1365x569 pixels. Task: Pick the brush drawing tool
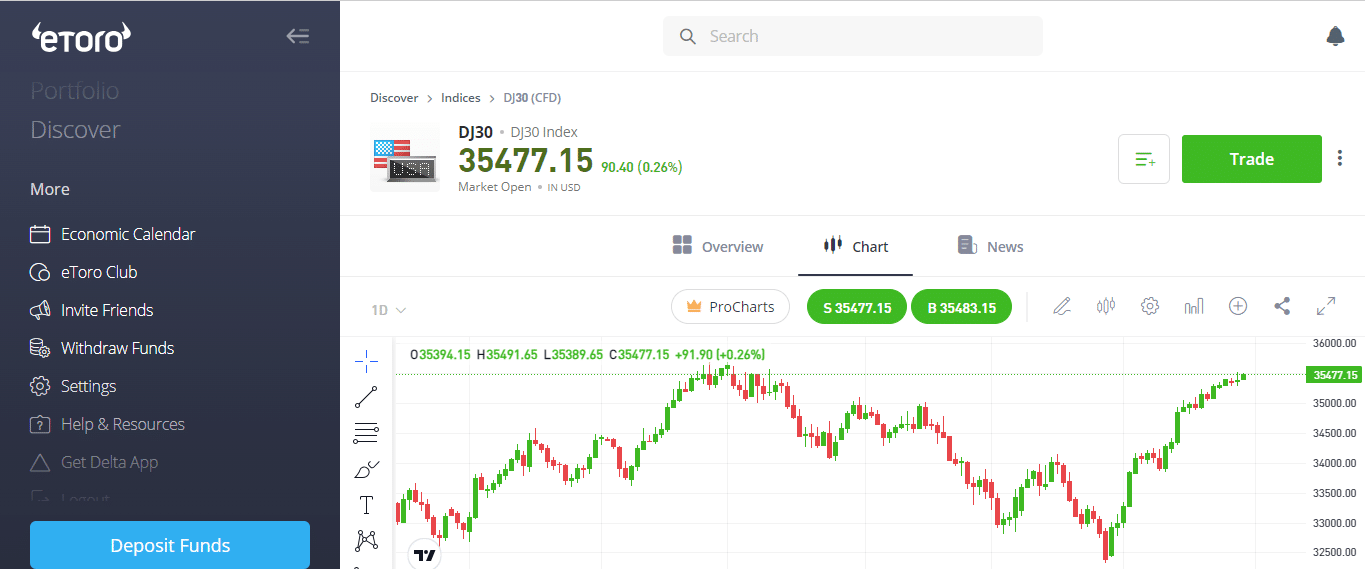(x=366, y=469)
